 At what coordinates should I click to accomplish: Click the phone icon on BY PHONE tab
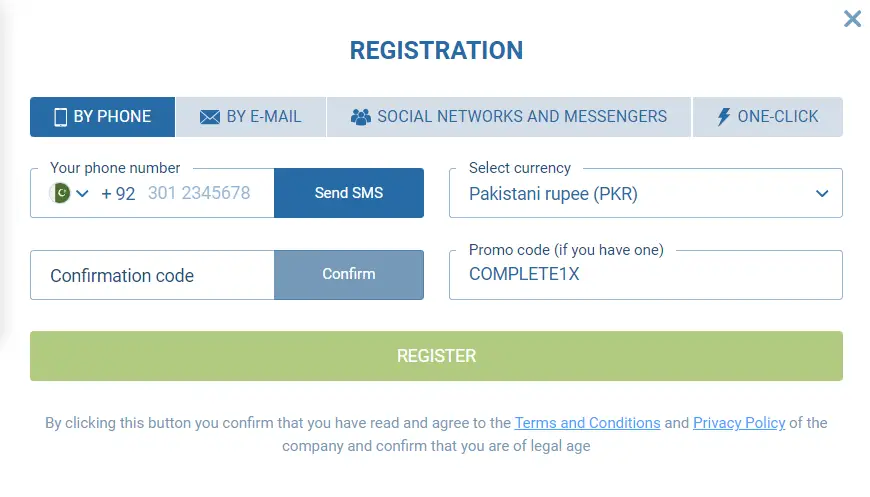click(60, 117)
